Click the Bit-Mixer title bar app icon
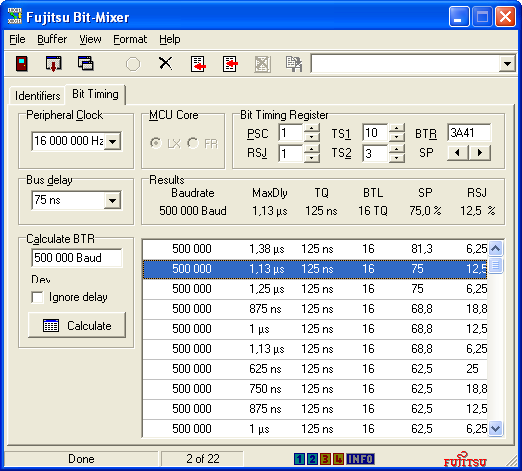 pos(15,16)
